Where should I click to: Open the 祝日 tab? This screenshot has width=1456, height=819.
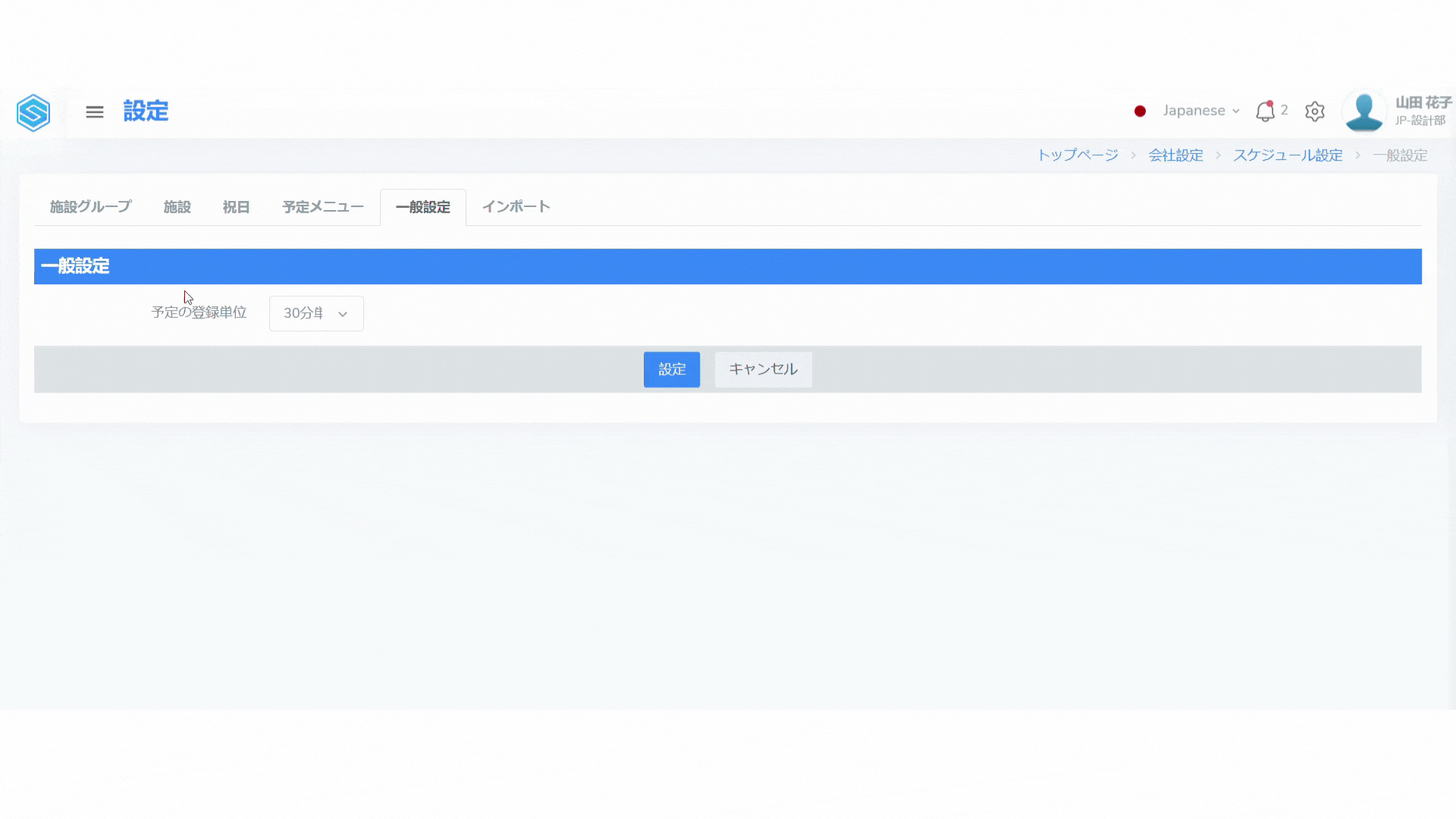pyautogui.click(x=236, y=207)
